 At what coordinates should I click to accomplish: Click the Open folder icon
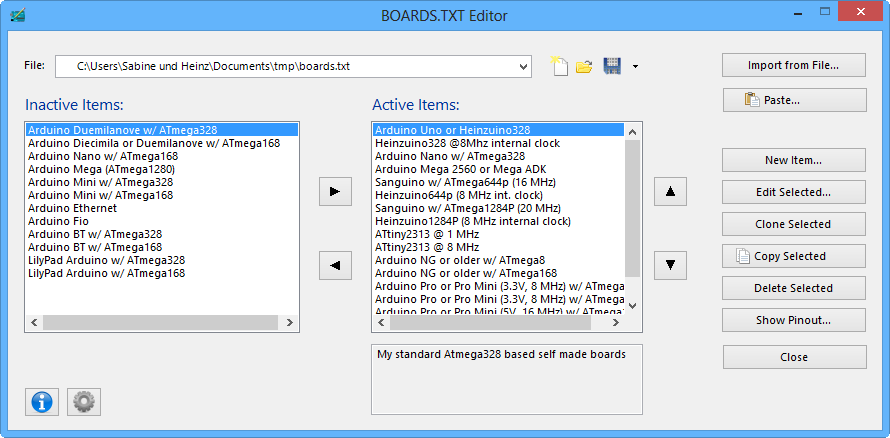[x=584, y=67]
